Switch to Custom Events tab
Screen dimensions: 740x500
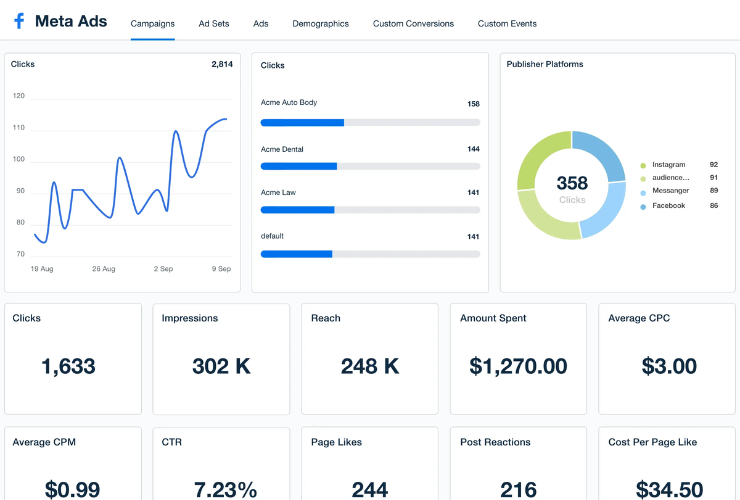[506, 23]
